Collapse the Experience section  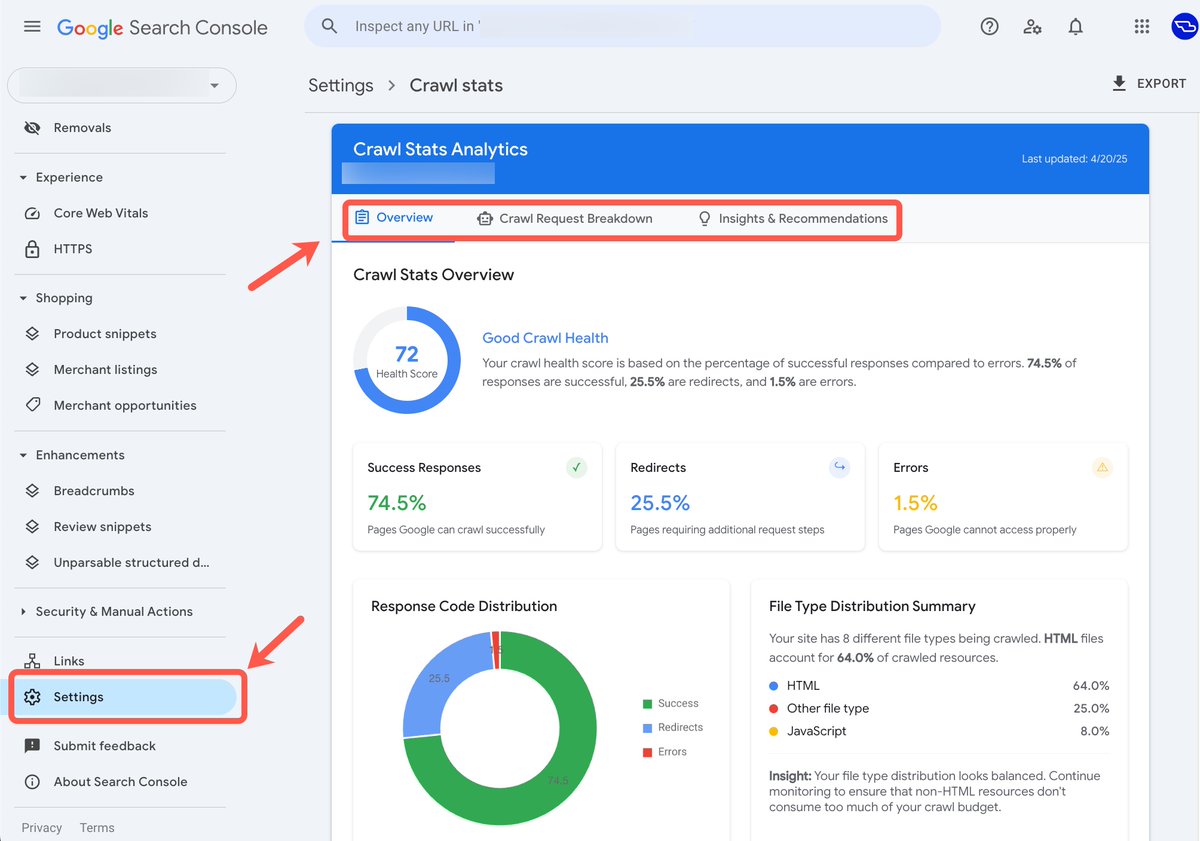(x=23, y=177)
